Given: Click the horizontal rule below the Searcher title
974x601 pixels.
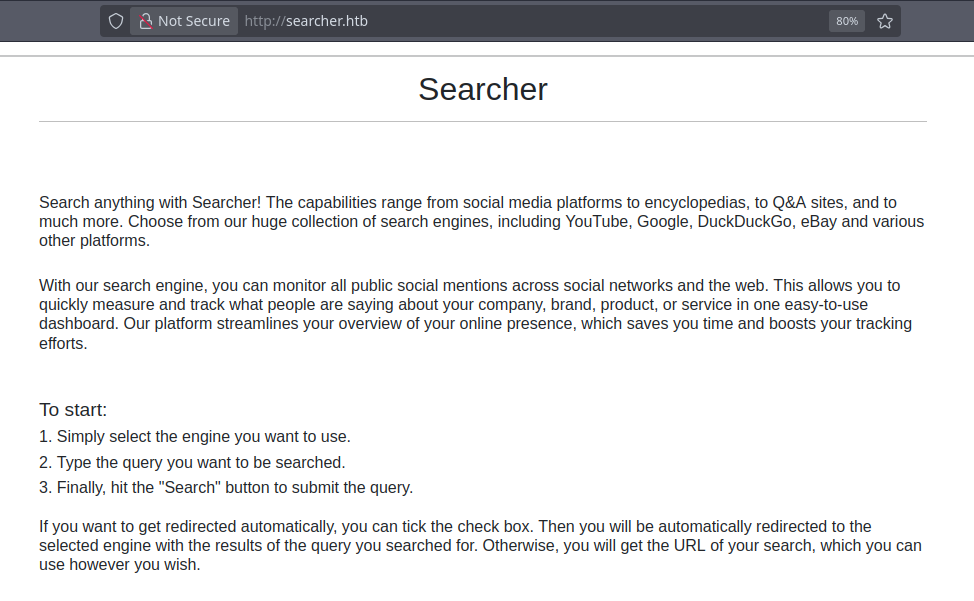Looking at the screenshot, I should (x=482, y=122).
